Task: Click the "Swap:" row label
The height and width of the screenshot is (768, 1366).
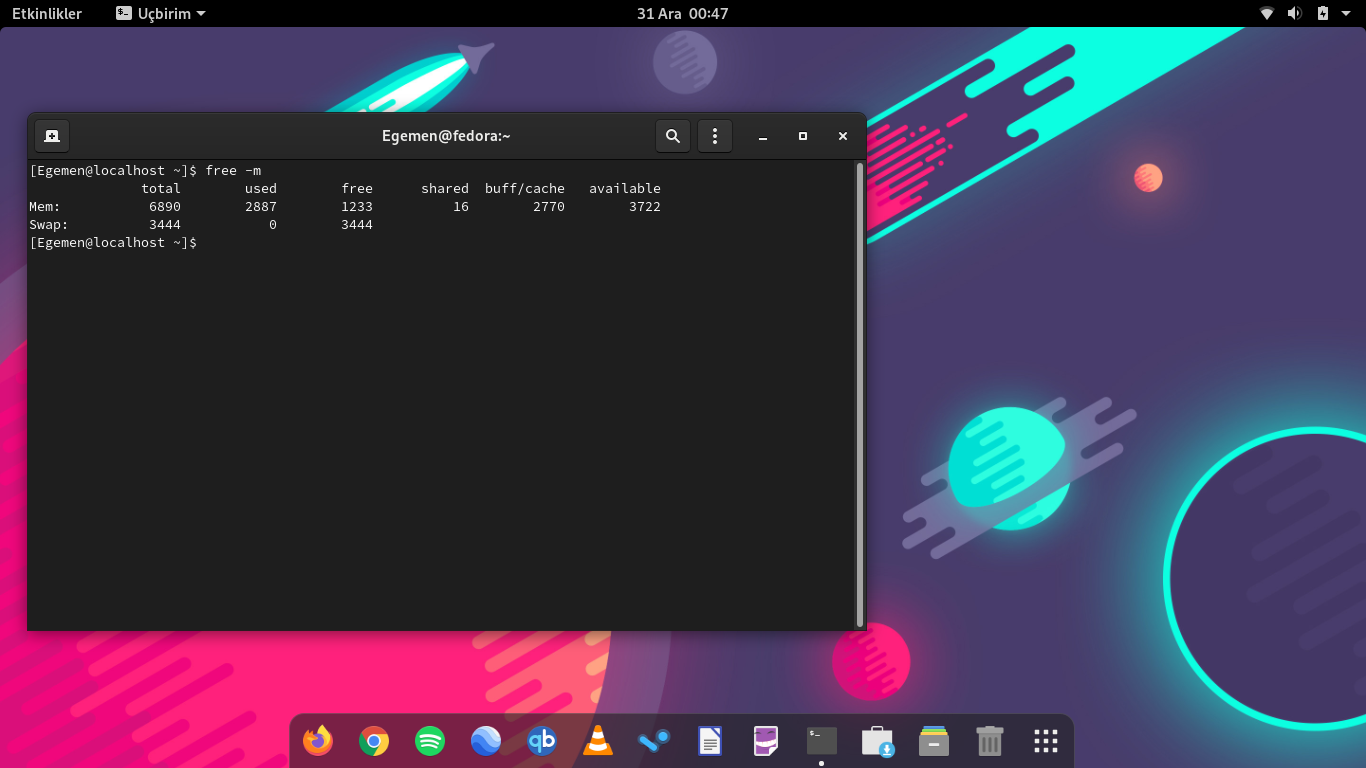Action: 49,224
